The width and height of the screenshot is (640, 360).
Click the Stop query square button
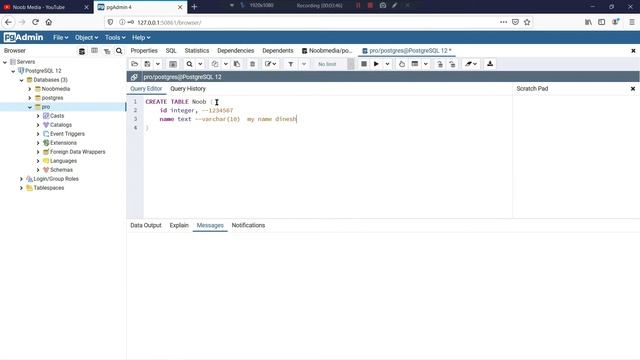coord(364,64)
